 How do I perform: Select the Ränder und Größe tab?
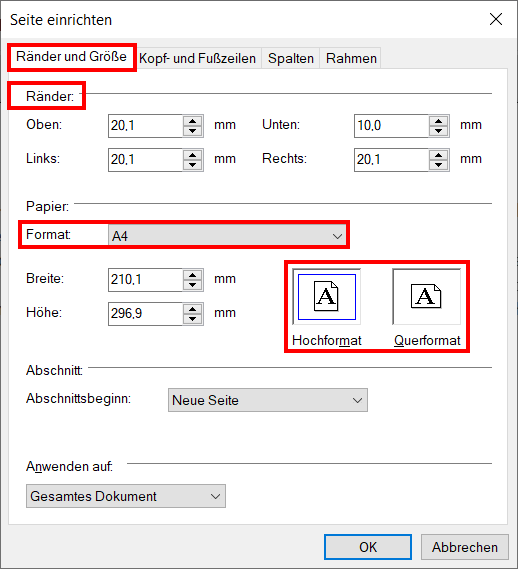click(72, 57)
